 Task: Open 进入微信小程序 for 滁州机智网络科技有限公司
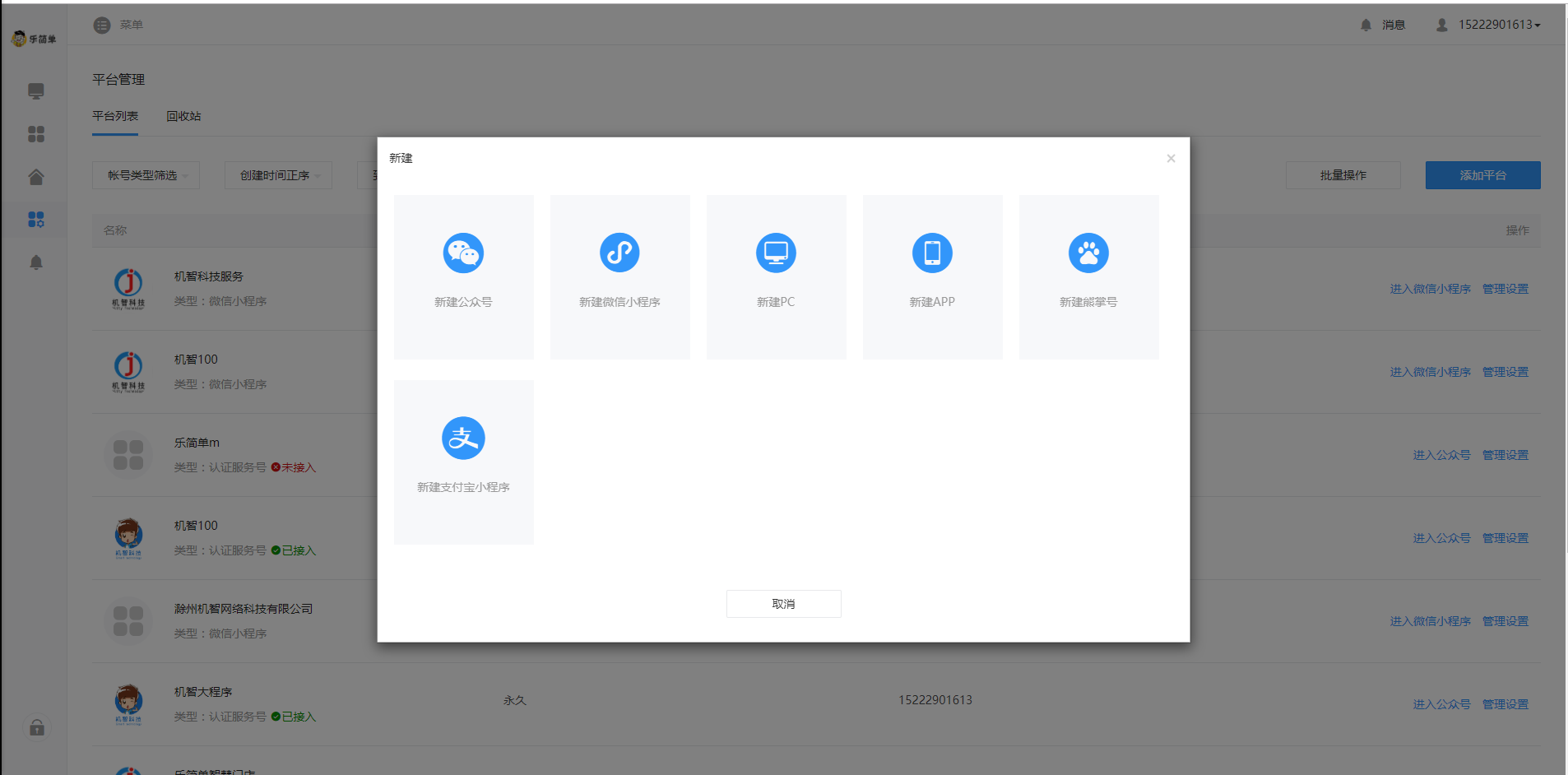(x=1430, y=621)
